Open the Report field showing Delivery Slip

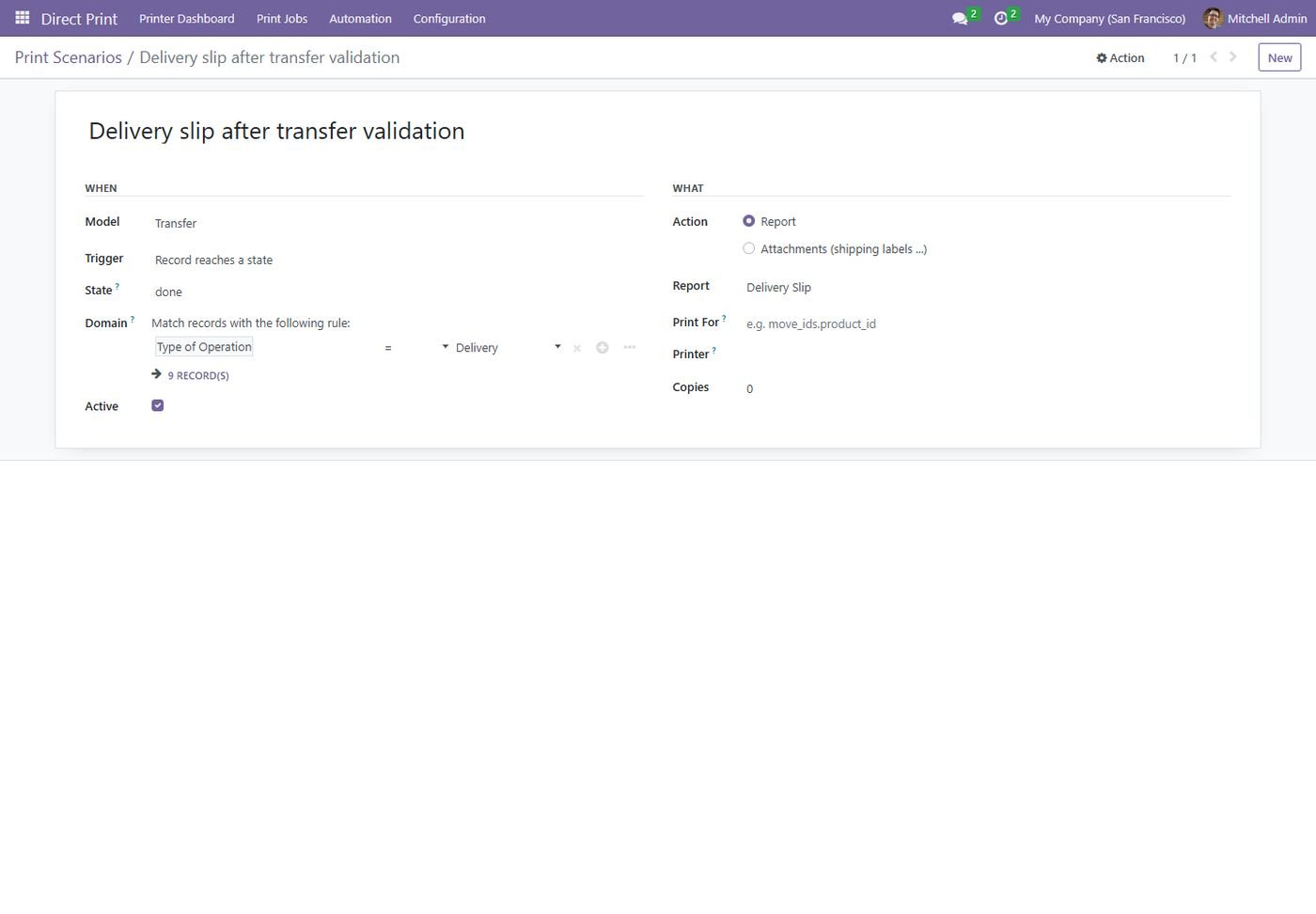pos(986,287)
